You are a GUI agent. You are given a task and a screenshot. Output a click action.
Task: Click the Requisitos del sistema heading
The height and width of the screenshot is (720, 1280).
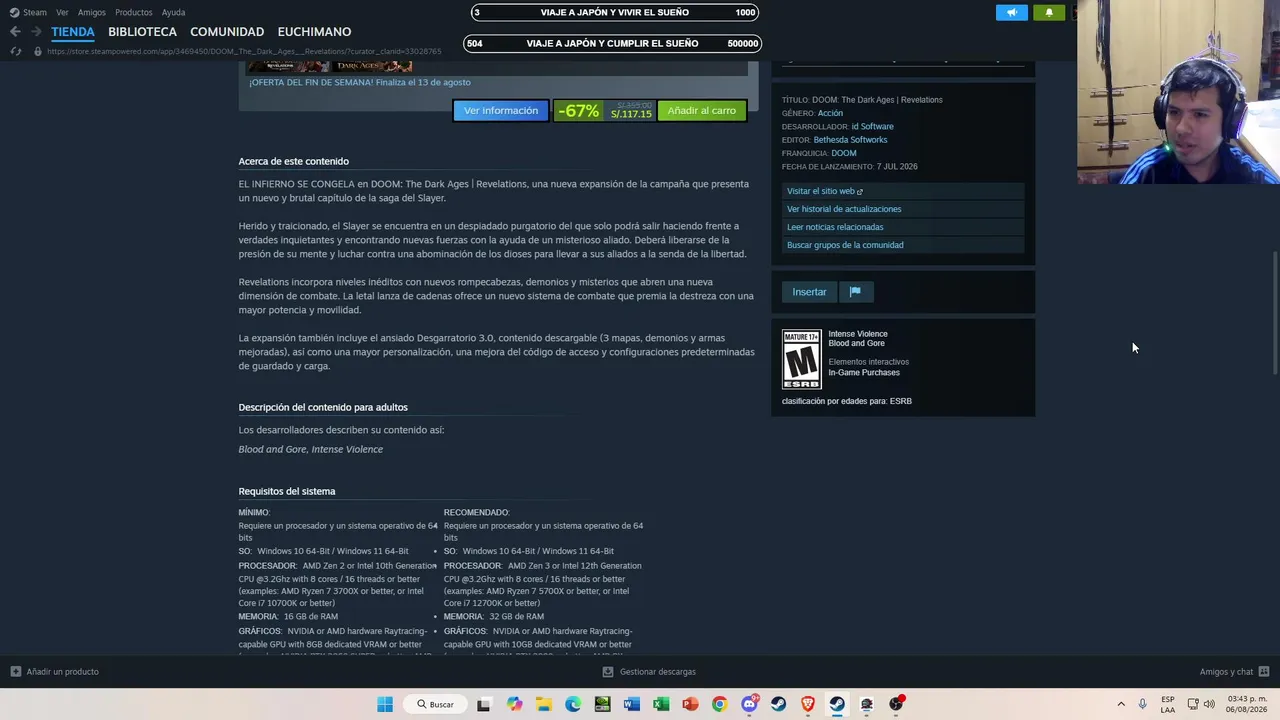(287, 492)
